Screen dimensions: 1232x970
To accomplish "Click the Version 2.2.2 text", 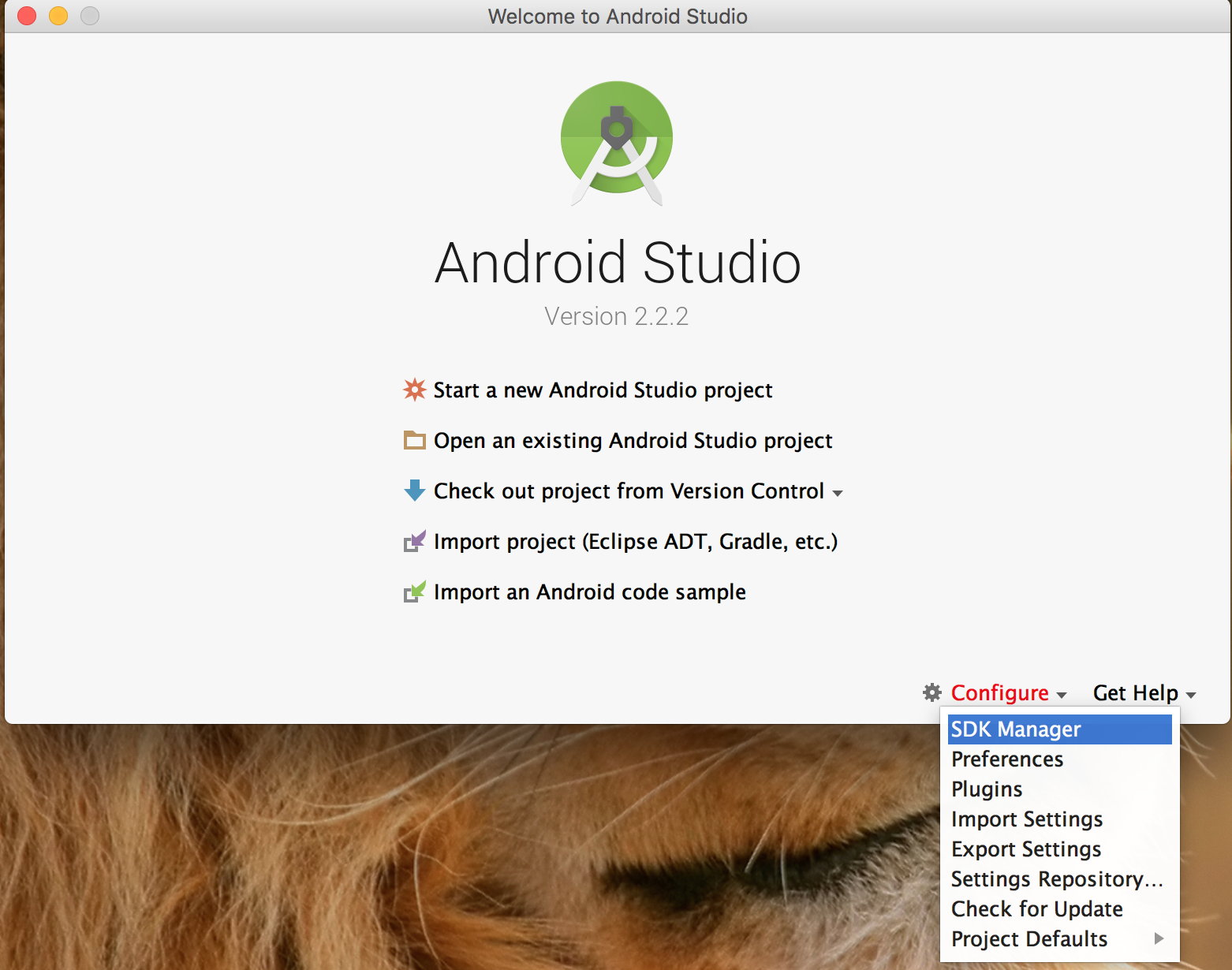I will [617, 316].
